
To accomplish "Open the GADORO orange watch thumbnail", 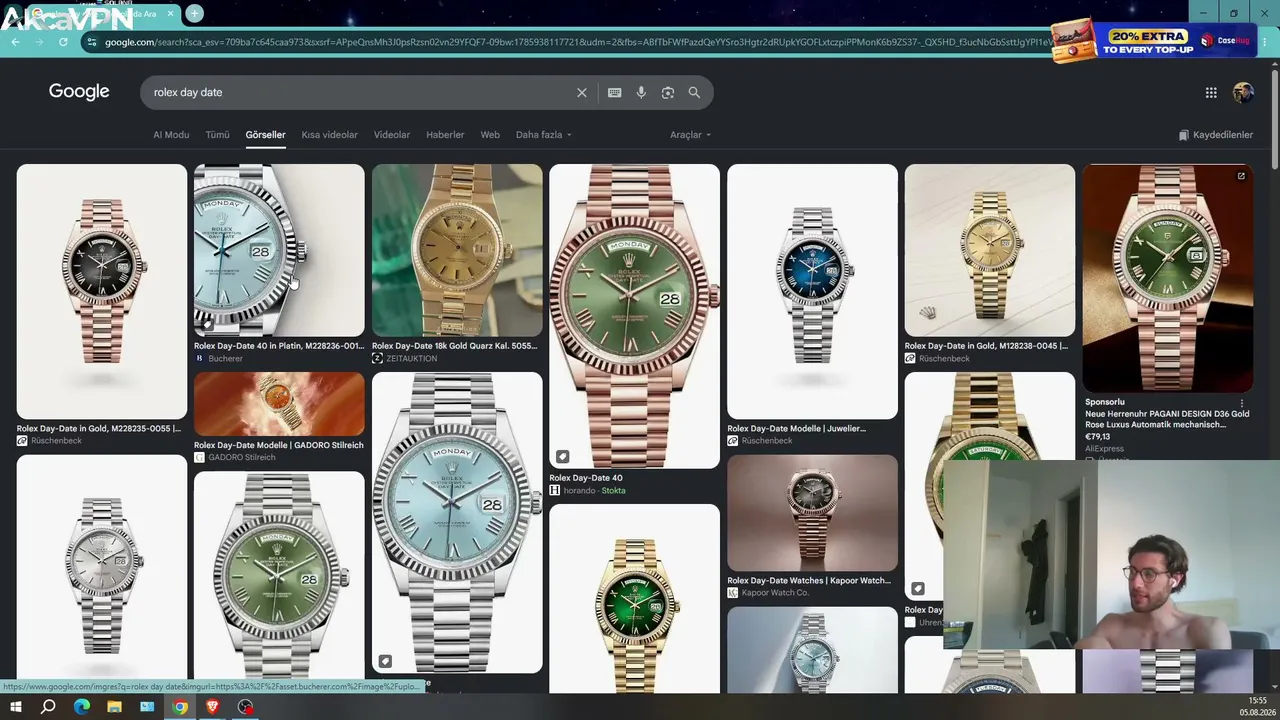I will coord(279,404).
